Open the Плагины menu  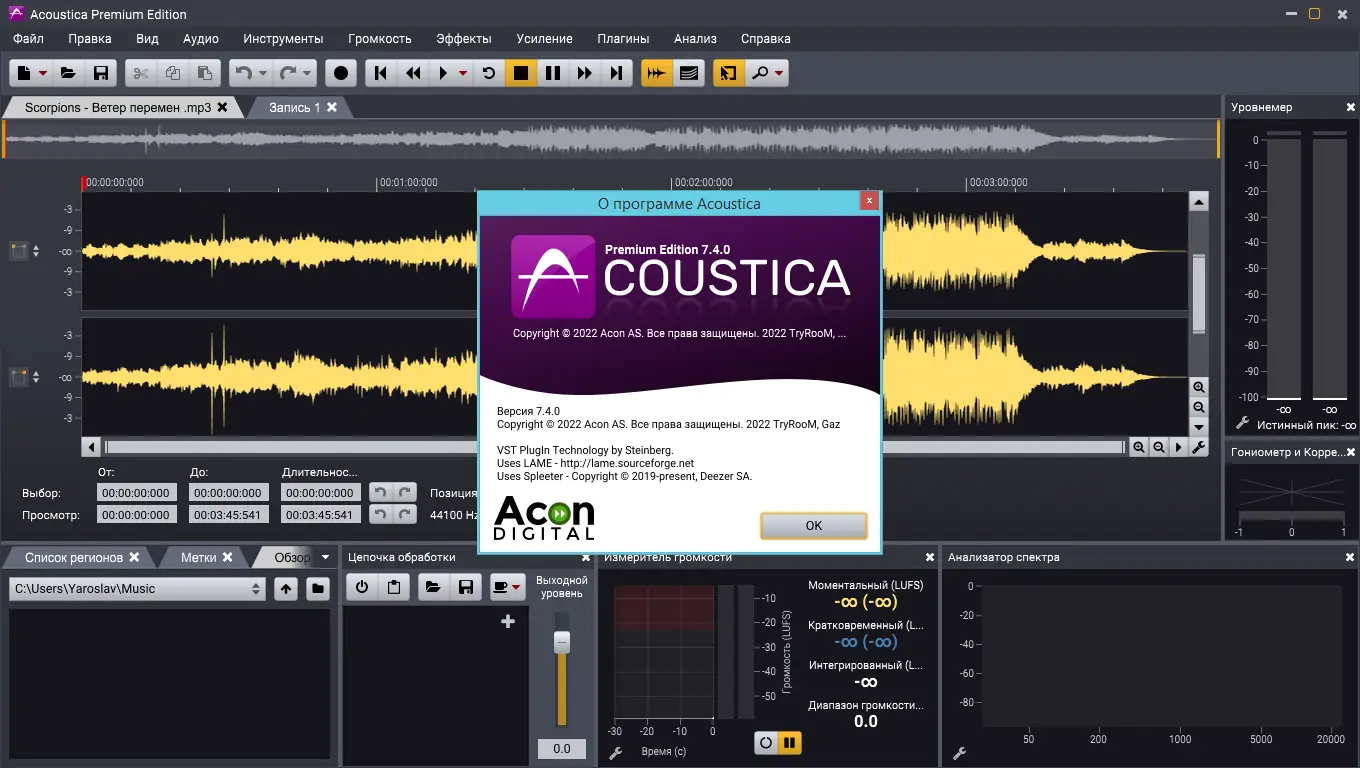coord(623,38)
